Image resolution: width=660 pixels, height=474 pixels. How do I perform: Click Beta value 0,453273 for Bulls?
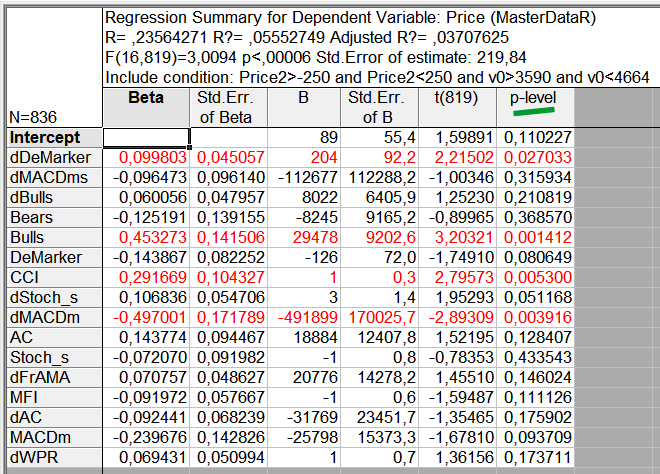pyautogui.click(x=146, y=237)
